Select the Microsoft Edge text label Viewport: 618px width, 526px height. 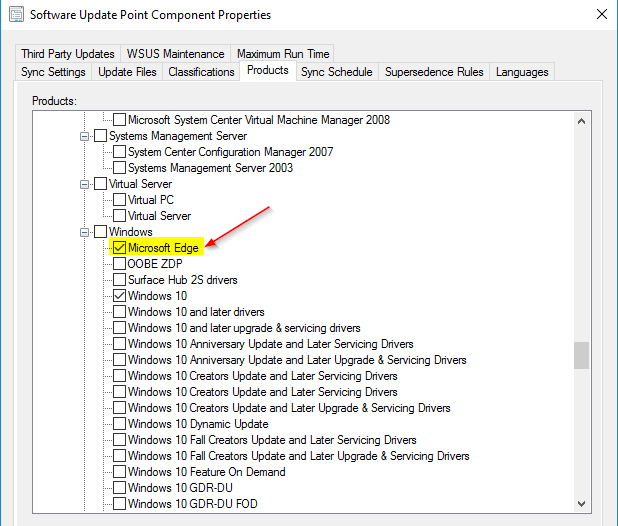pyautogui.click(x=163, y=248)
